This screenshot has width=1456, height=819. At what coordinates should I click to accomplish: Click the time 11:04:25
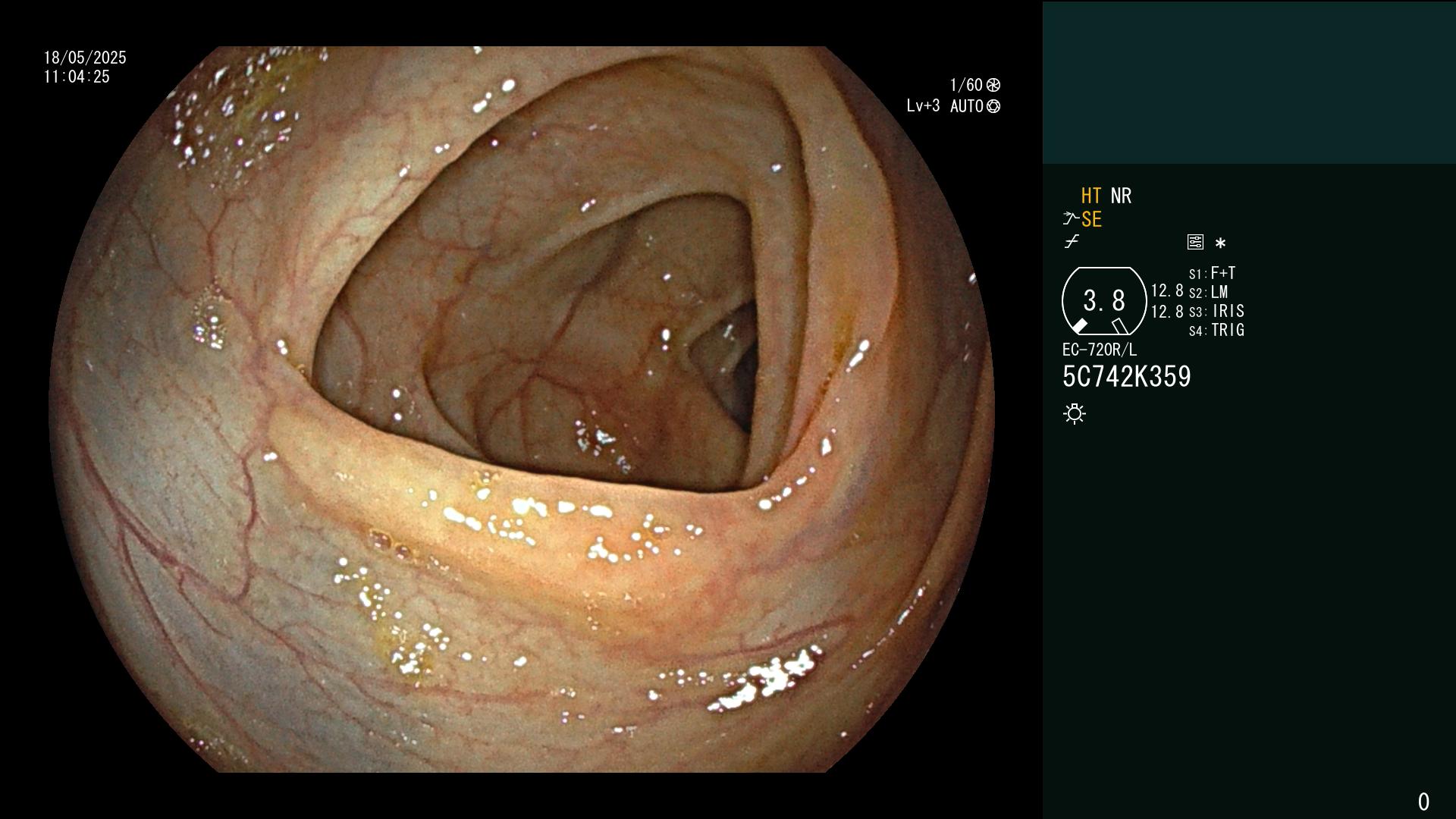pyautogui.click(x=77, y=77)
